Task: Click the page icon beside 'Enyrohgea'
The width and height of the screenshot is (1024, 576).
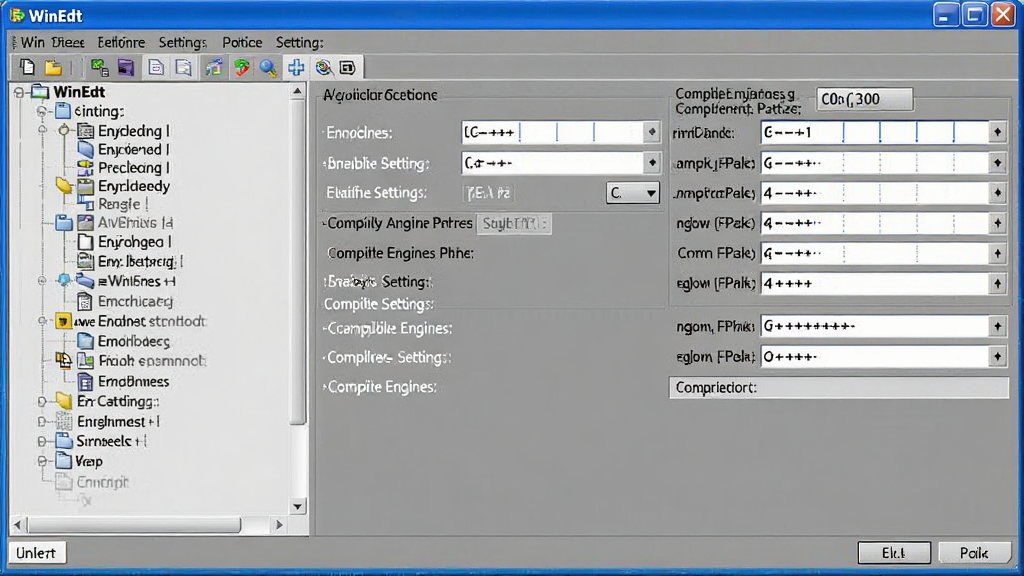Action: 86,242
